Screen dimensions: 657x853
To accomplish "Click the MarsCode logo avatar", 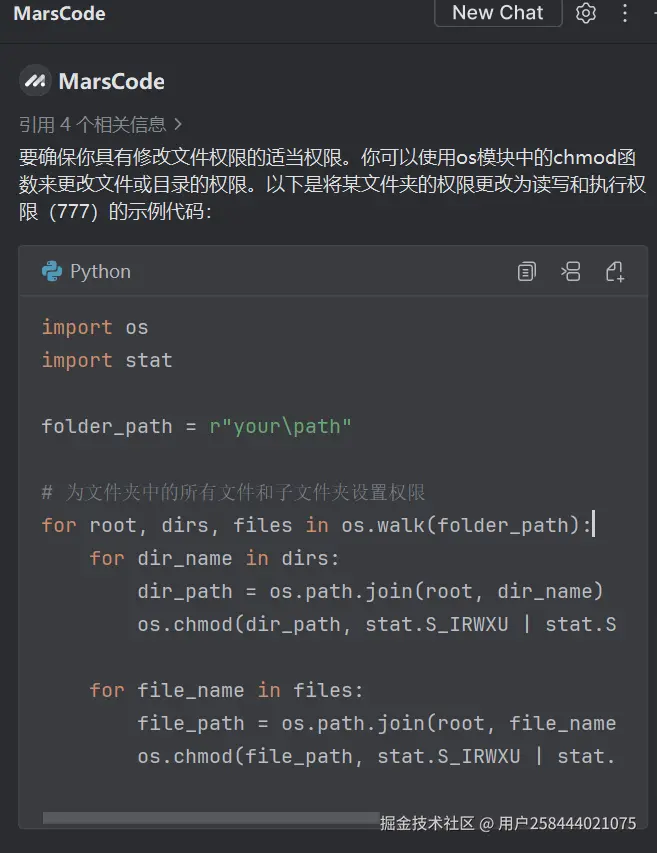I will pos(35,81).
